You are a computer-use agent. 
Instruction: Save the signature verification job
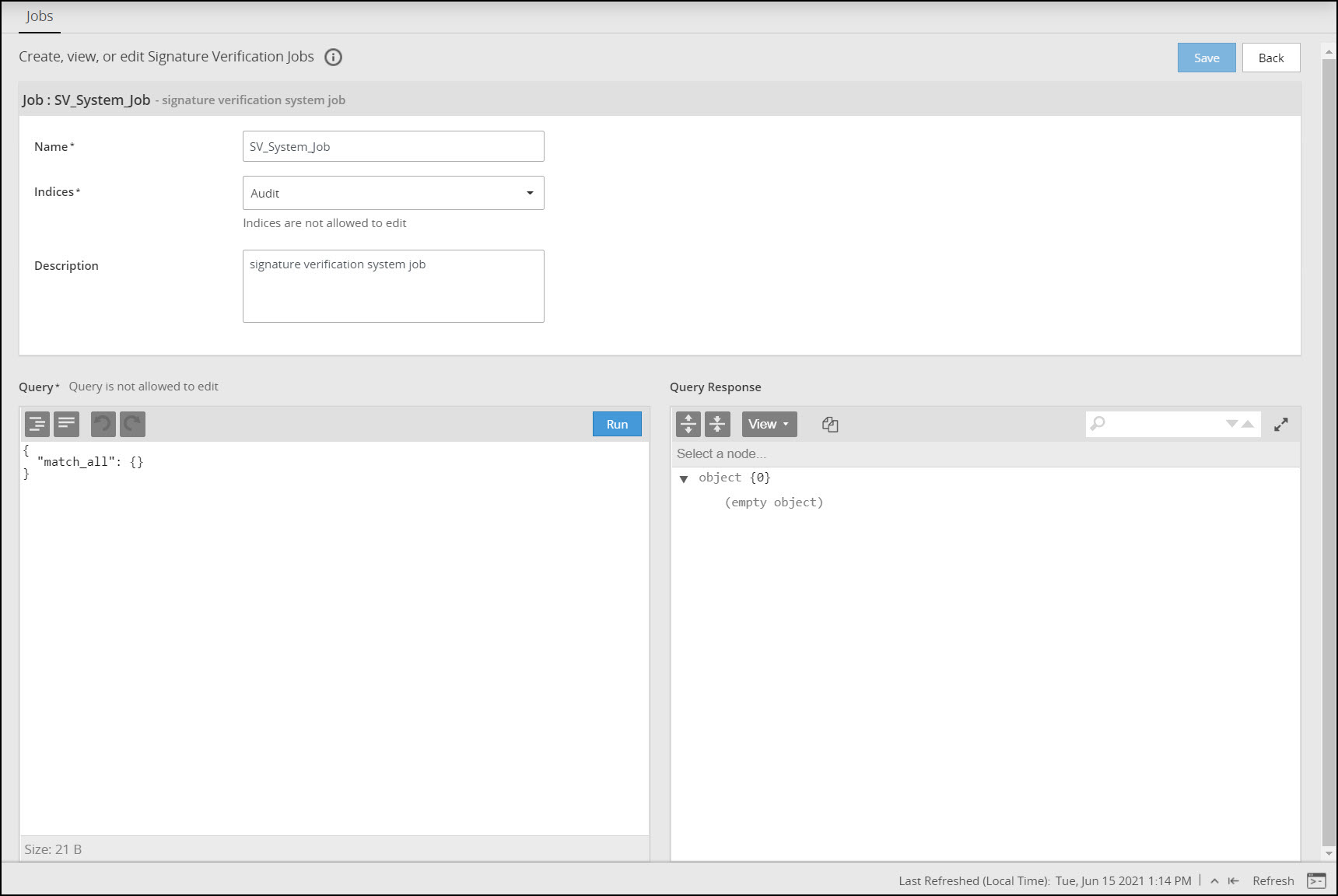(1206, 58)
